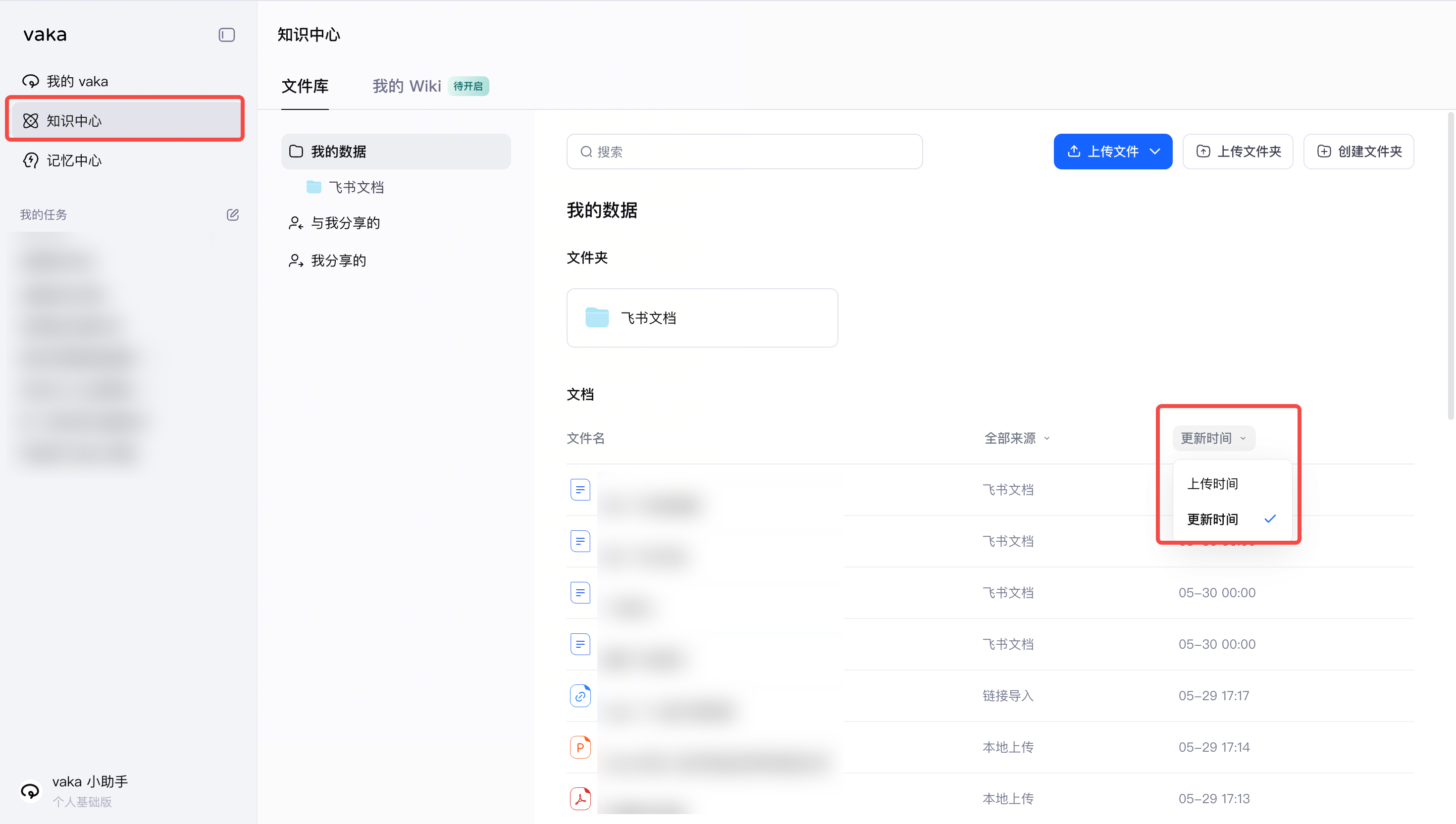Click the 链接导入 source cell
Viewport: 1456px width, 824px height.
tap(1008, 696)
